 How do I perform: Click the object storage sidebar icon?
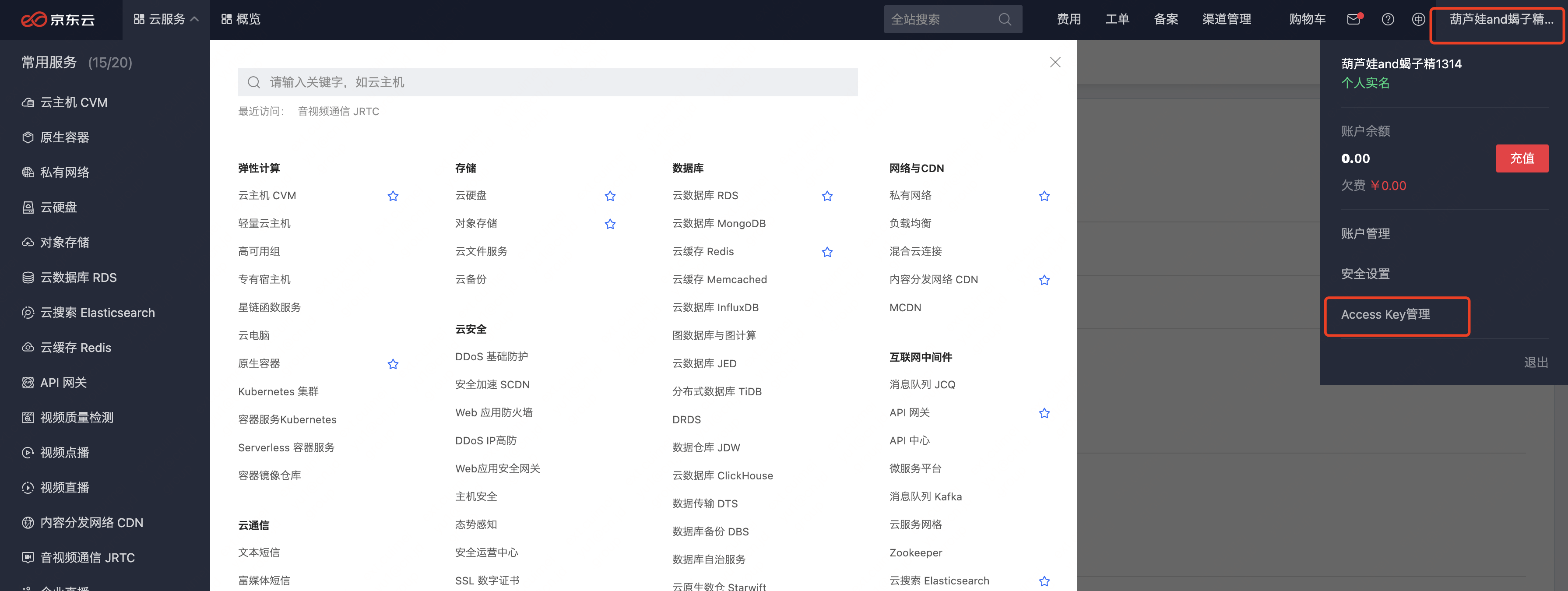point(28,242)
